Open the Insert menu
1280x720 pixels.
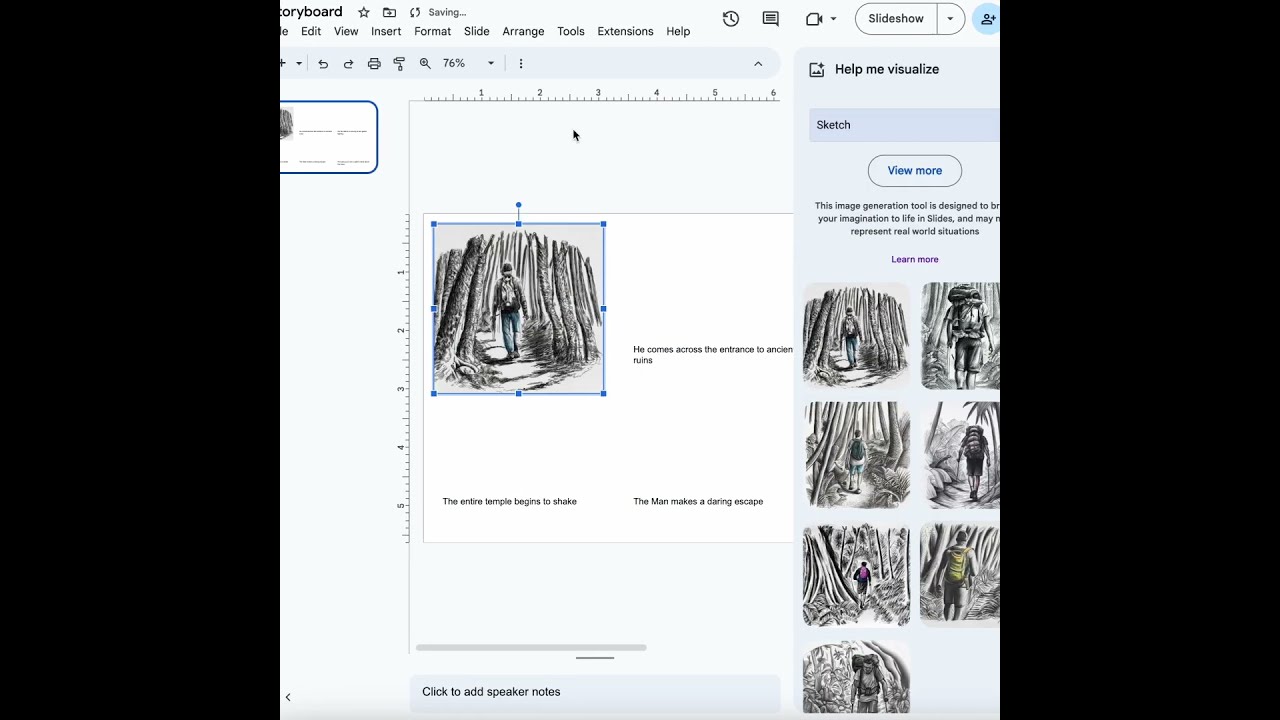386,31
